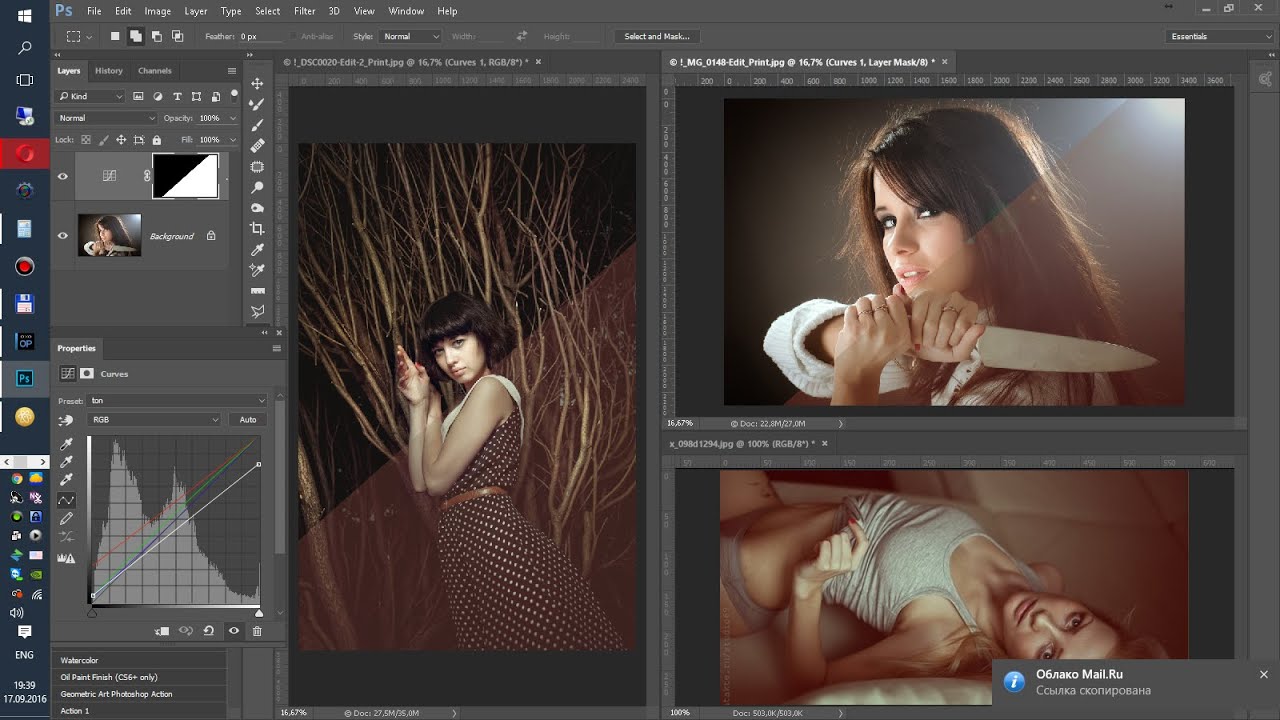This screenshot has height=720, width=1280.
Task: Hide the Curves adjustment layer
Action: [63, 177]
